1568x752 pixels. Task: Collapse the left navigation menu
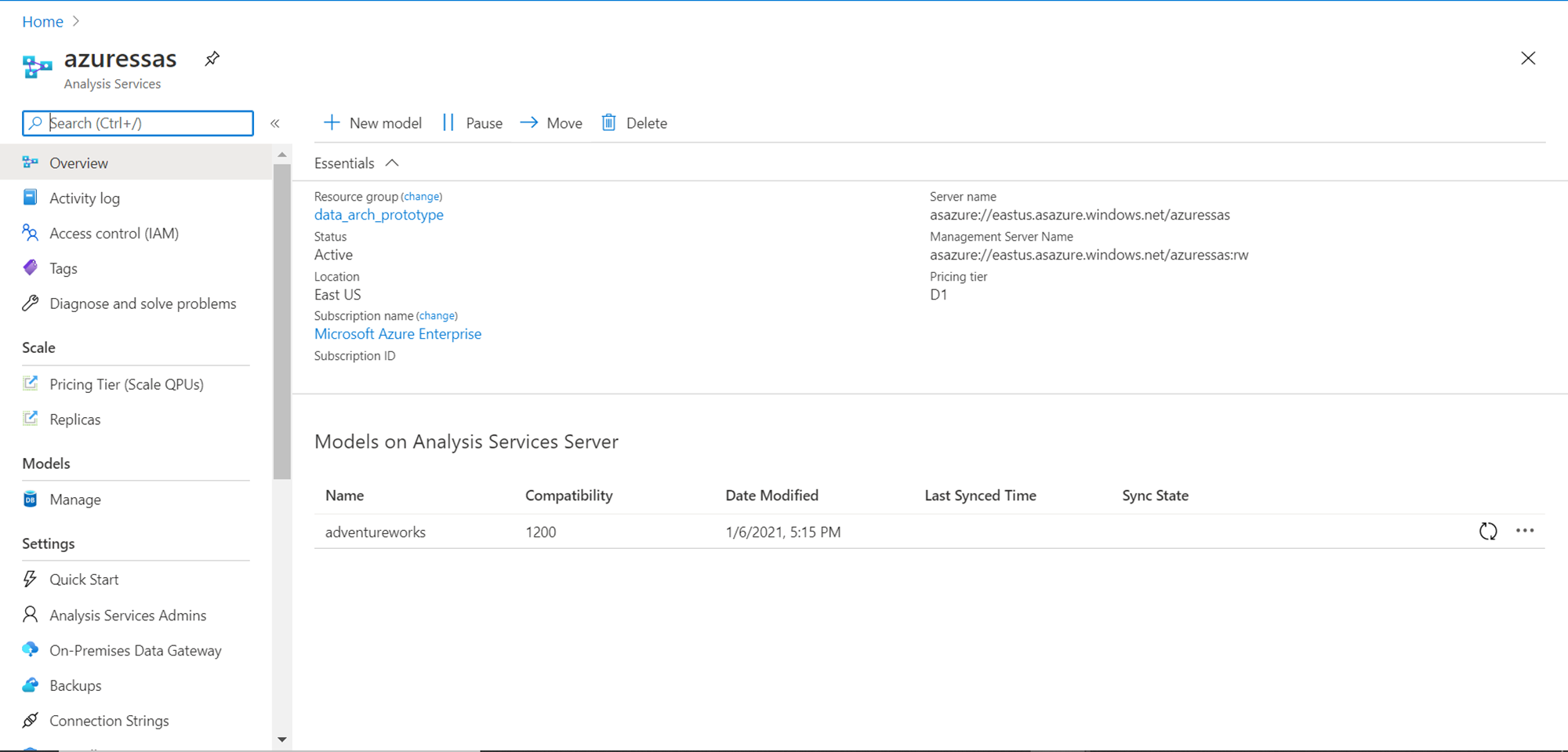click(275, 123)
